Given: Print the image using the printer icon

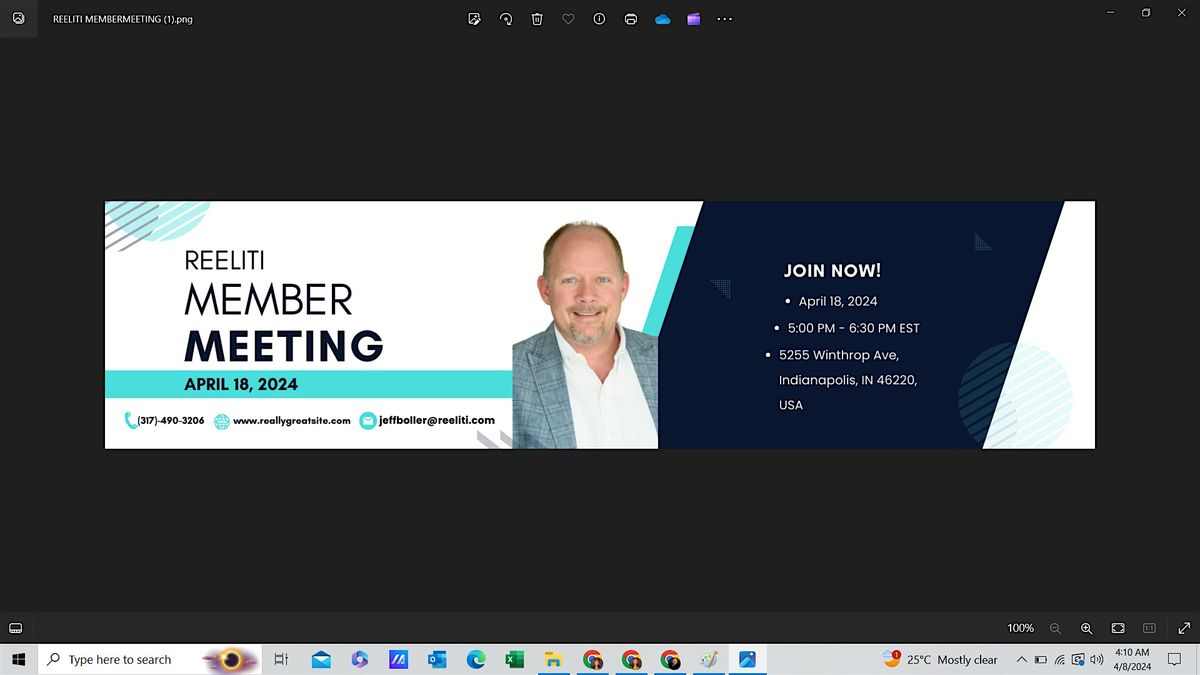Looking at the screenshot, I should point(631,19).
